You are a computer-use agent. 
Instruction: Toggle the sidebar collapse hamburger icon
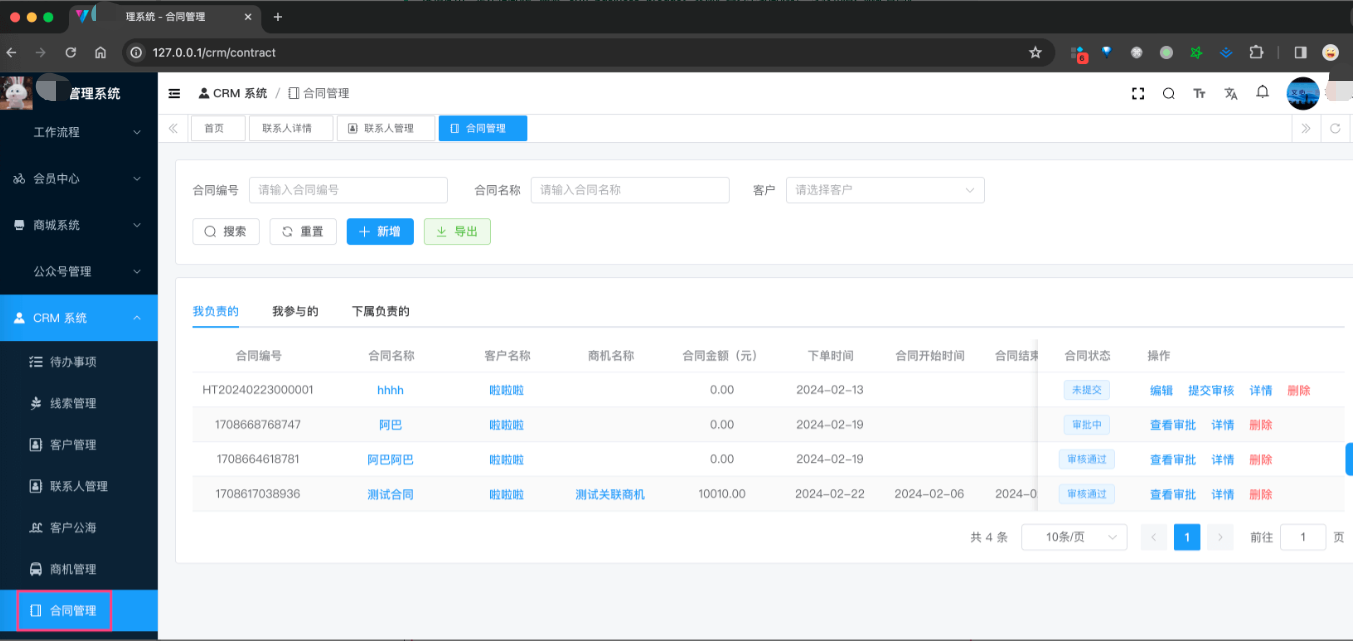[174, 93]
